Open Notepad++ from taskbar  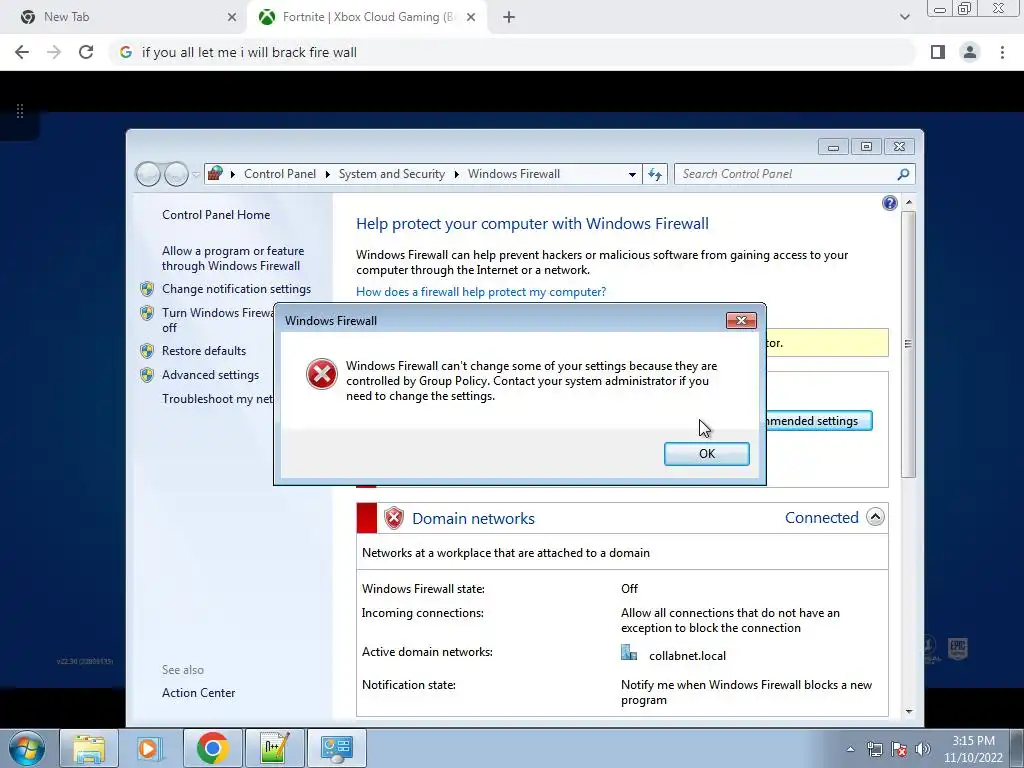click(274, 748)
